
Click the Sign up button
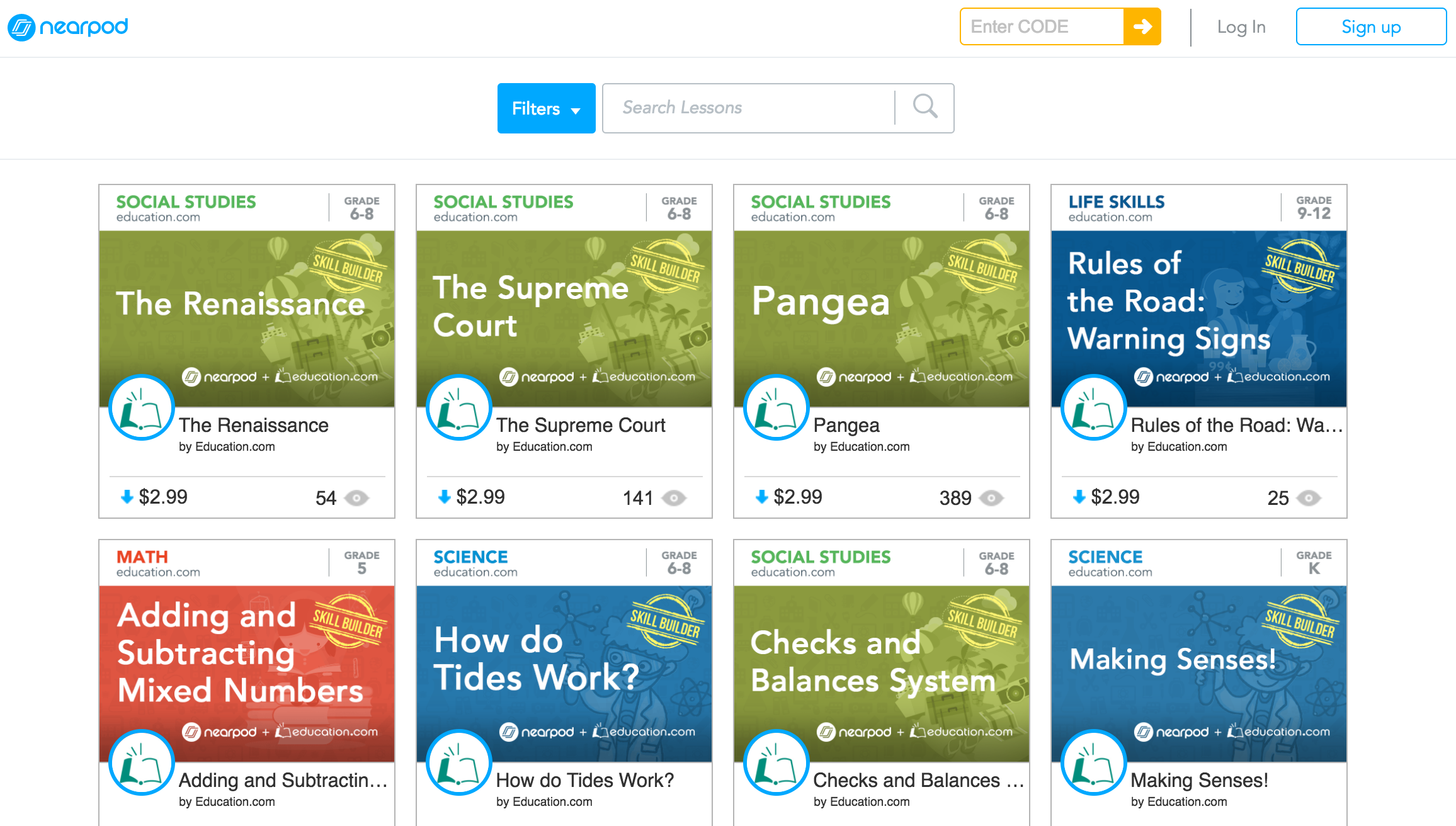tap(1371, 26)
